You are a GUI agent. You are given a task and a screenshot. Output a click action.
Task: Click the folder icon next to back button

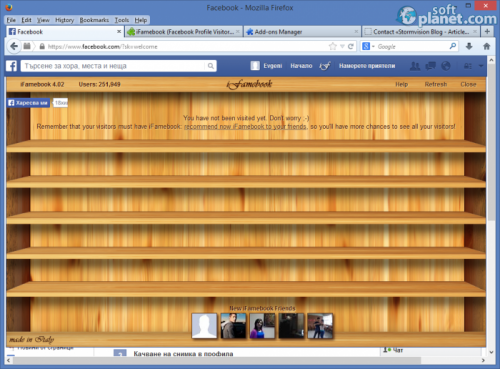click(x=27, y=46)
